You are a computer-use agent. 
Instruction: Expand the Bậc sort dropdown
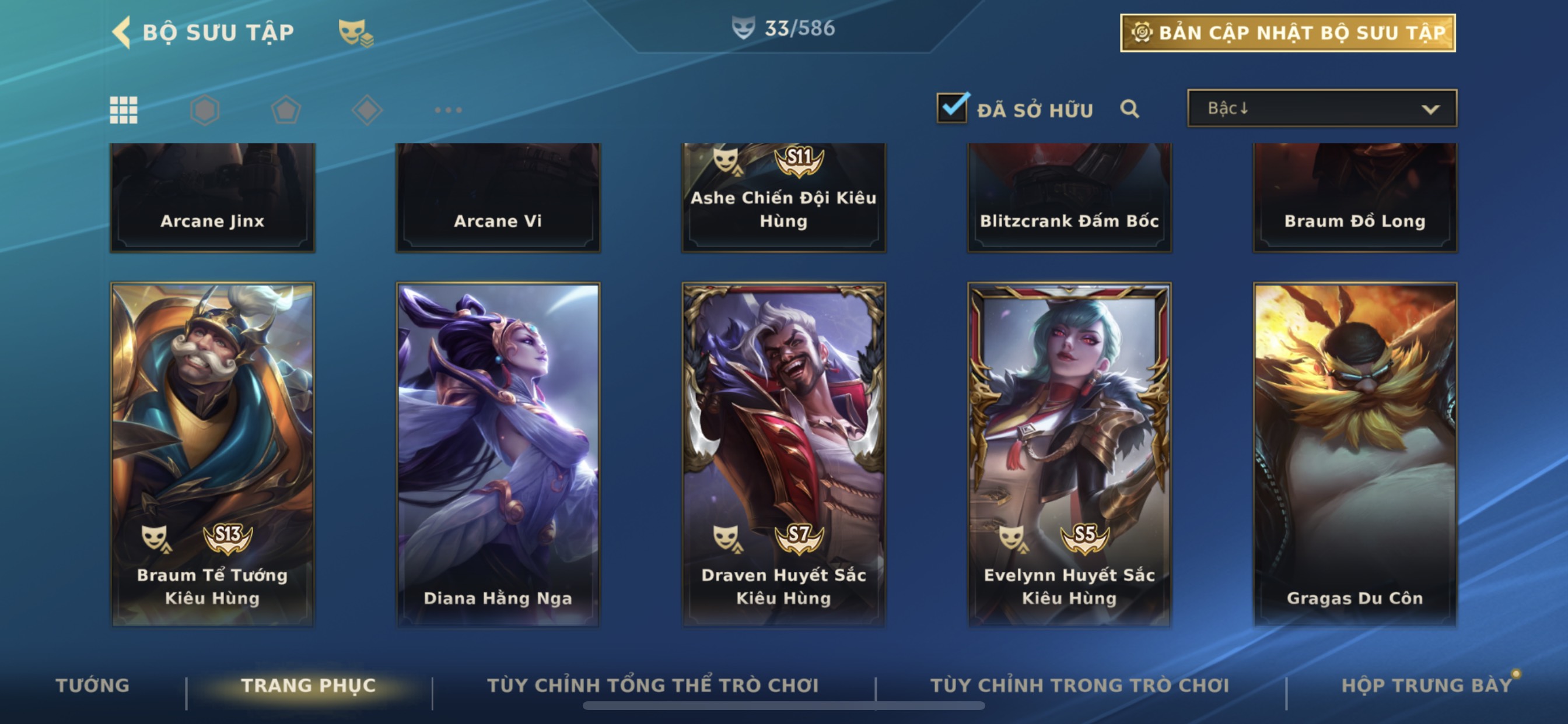click(1322, 108)
